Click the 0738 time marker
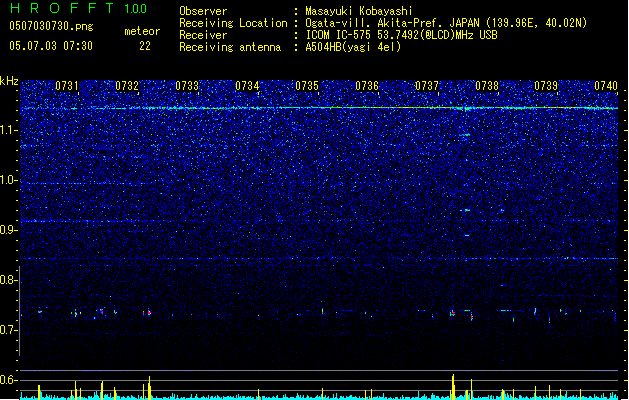The height and width of the screenshot is (400, 629). point(487,86)
